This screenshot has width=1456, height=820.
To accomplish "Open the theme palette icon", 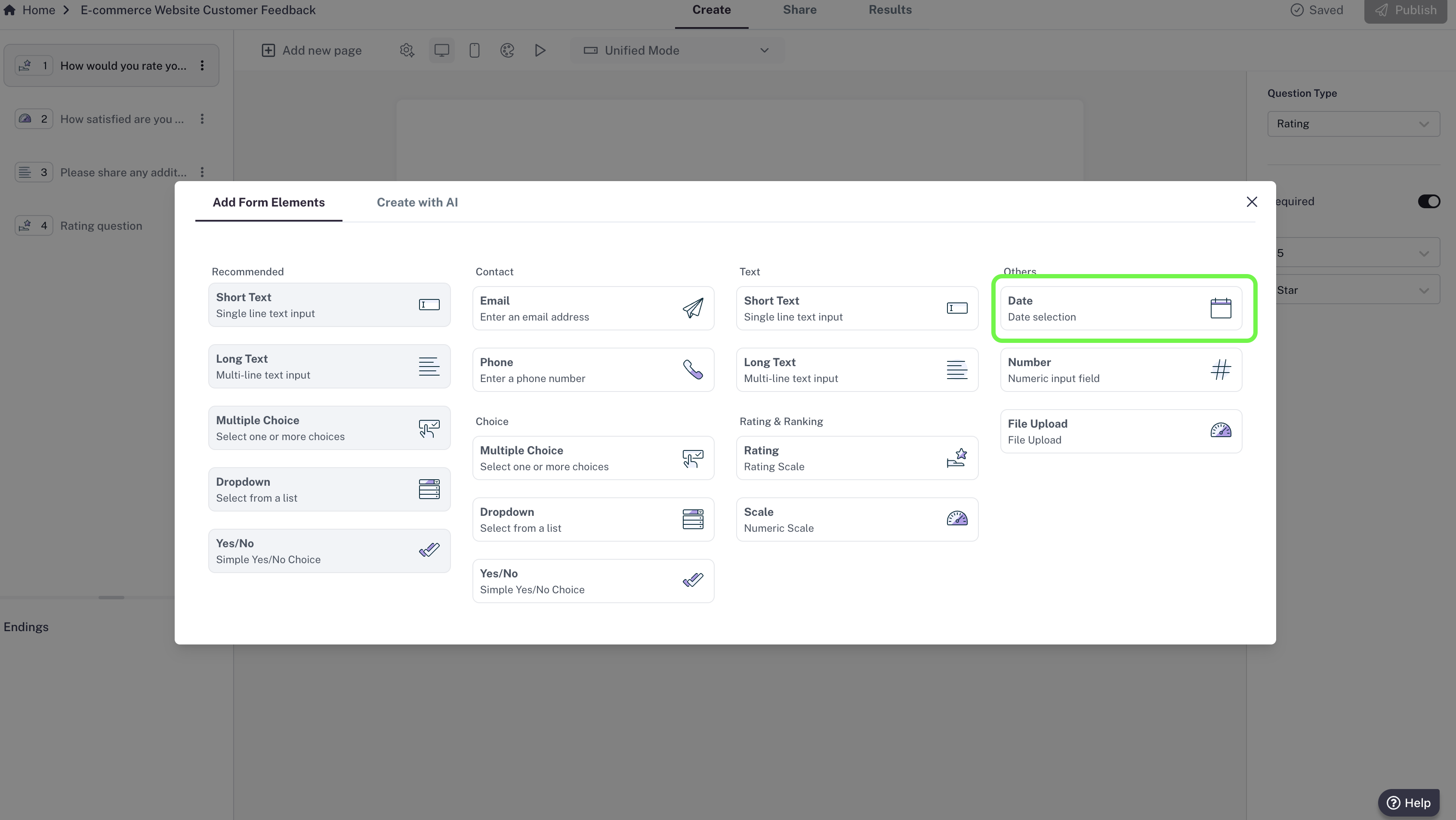I will (x=507, y=50).
